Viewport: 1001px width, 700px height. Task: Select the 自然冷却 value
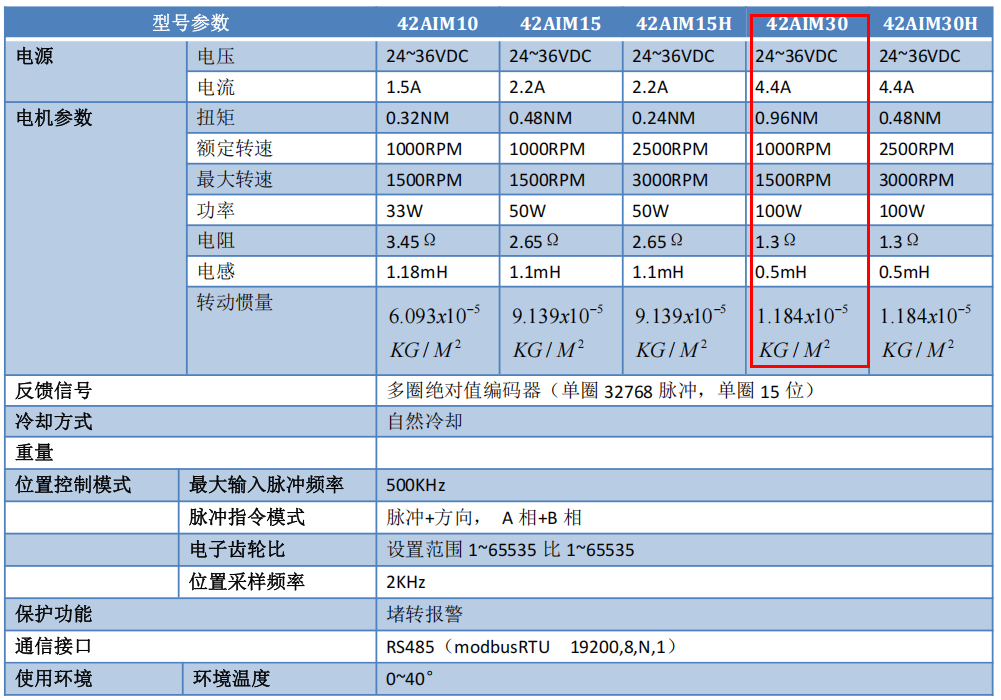pos(425,421)
